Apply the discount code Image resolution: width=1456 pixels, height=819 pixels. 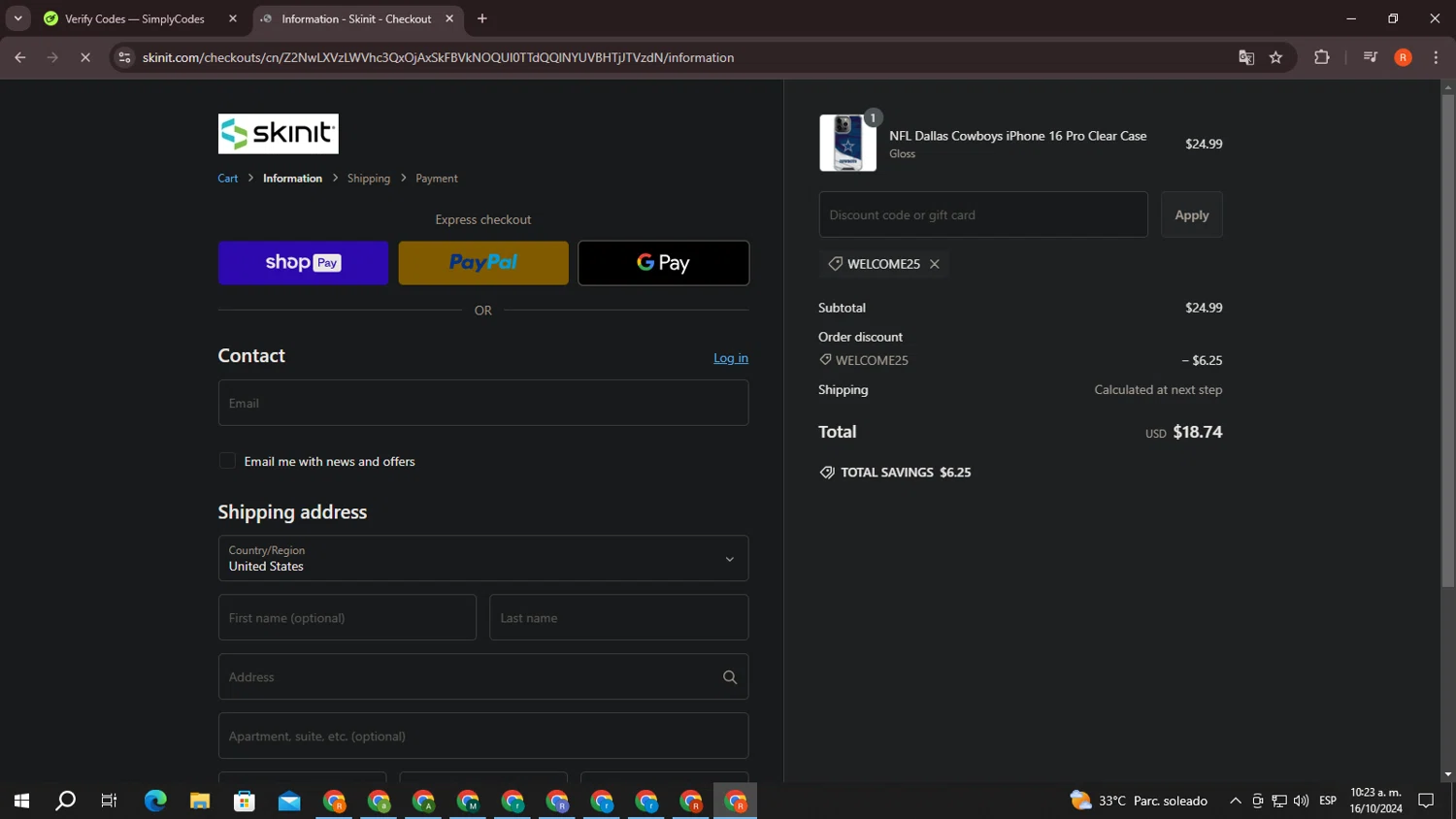[x=1192, y=214]
